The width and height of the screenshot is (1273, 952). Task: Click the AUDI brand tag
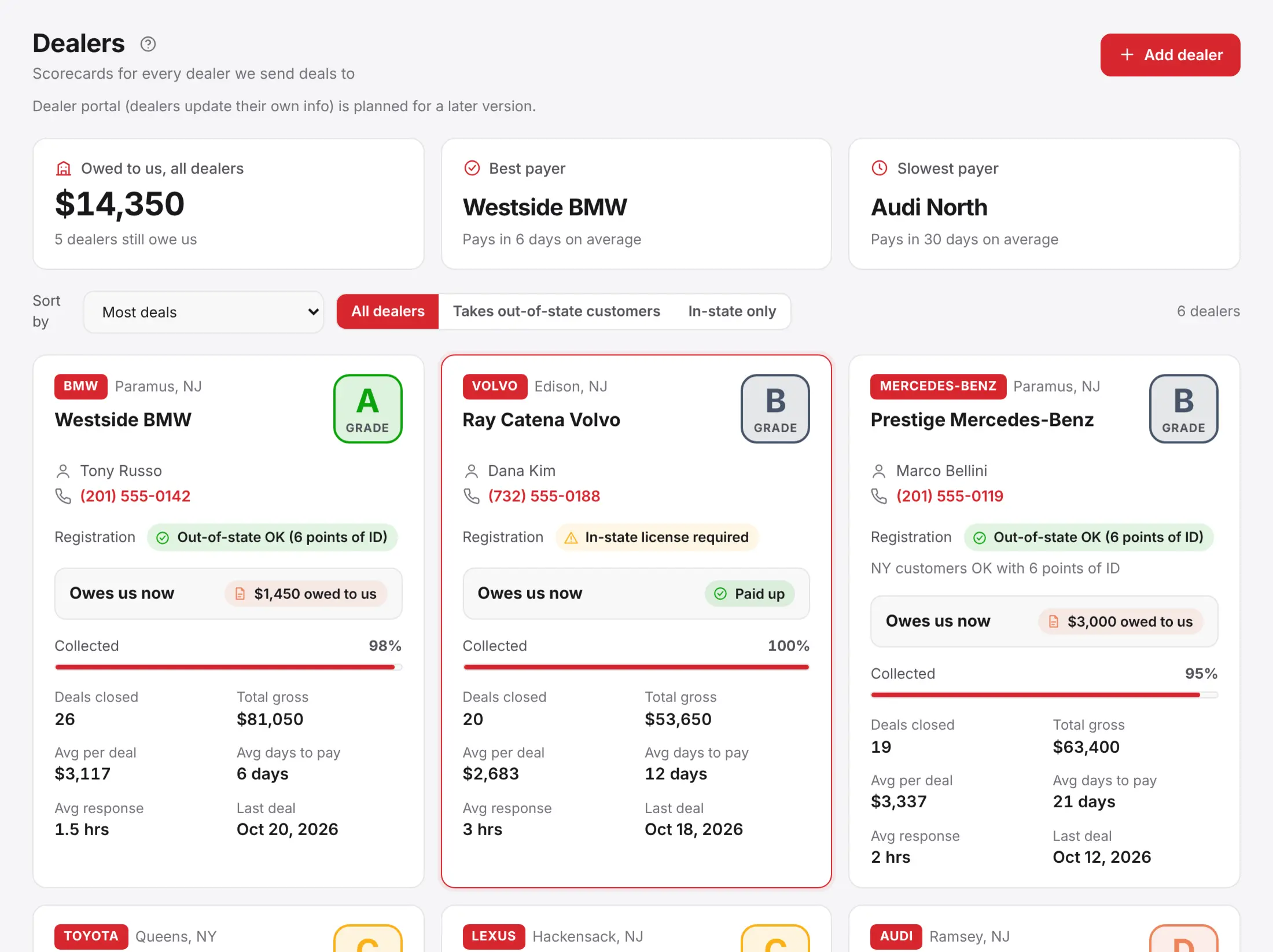(x=896, y=936)
